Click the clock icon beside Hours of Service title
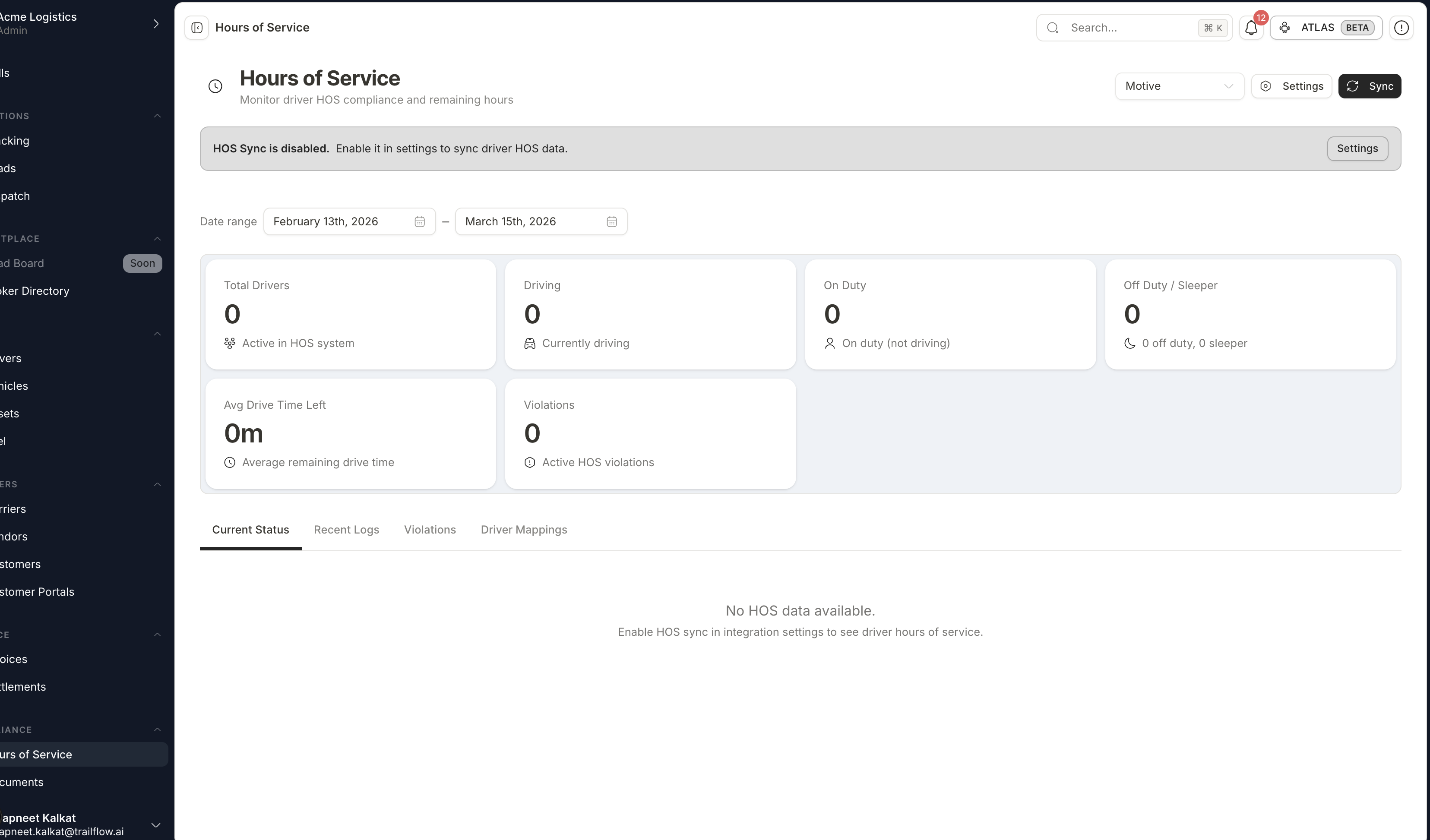 [x=215, y=86]
